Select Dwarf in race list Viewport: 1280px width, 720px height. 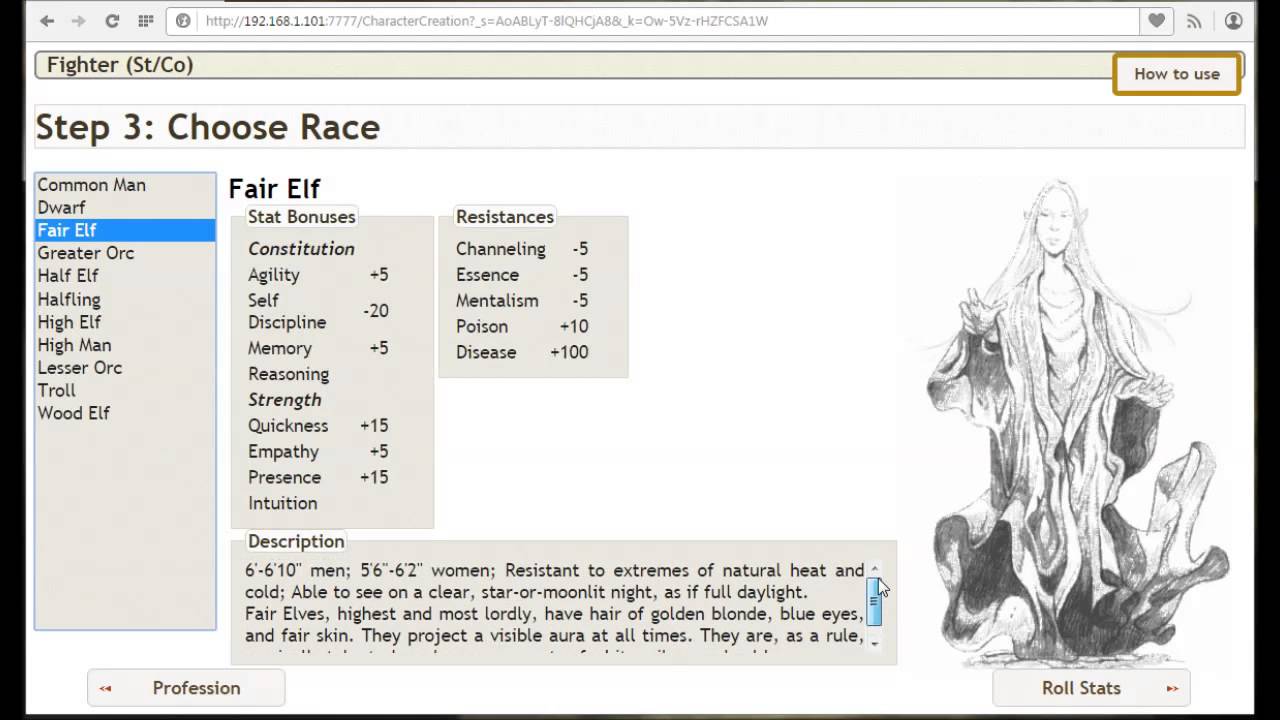125,207
